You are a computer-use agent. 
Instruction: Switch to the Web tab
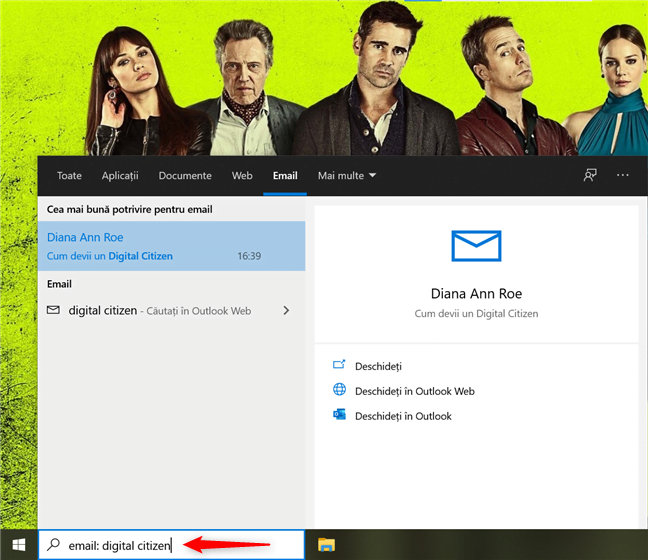[x=242, y=176]
